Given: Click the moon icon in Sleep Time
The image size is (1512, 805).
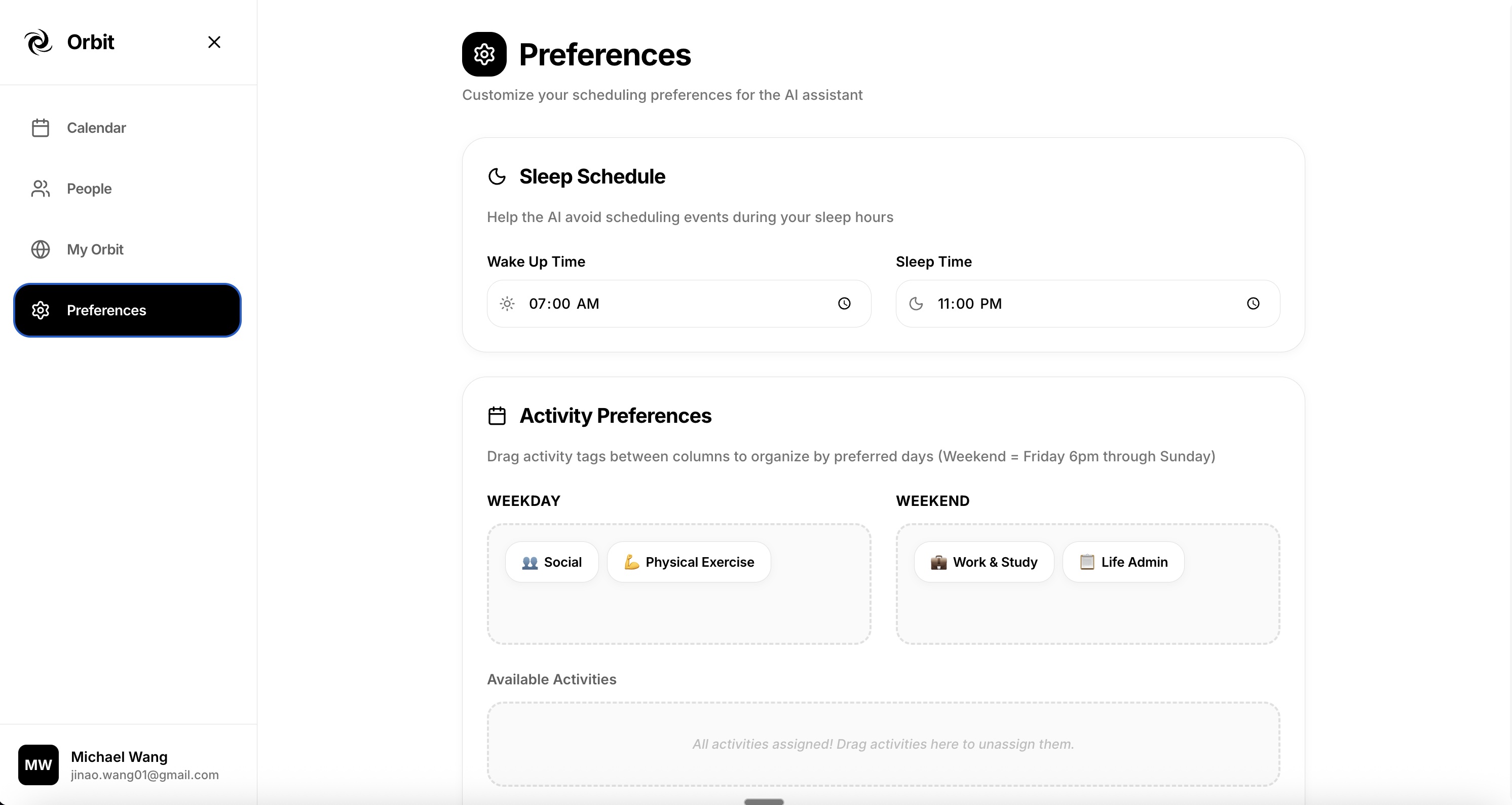Looking at the screenshot, I should [916, 304].
